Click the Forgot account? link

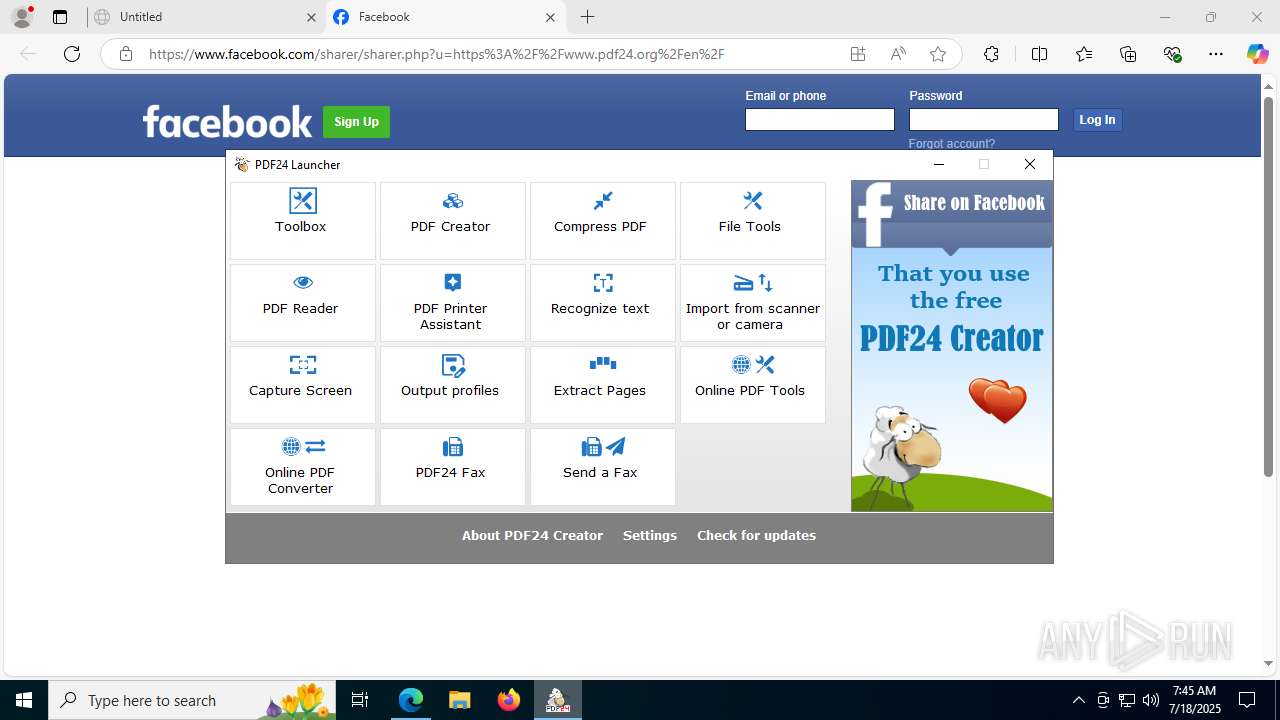coord(951,144)
